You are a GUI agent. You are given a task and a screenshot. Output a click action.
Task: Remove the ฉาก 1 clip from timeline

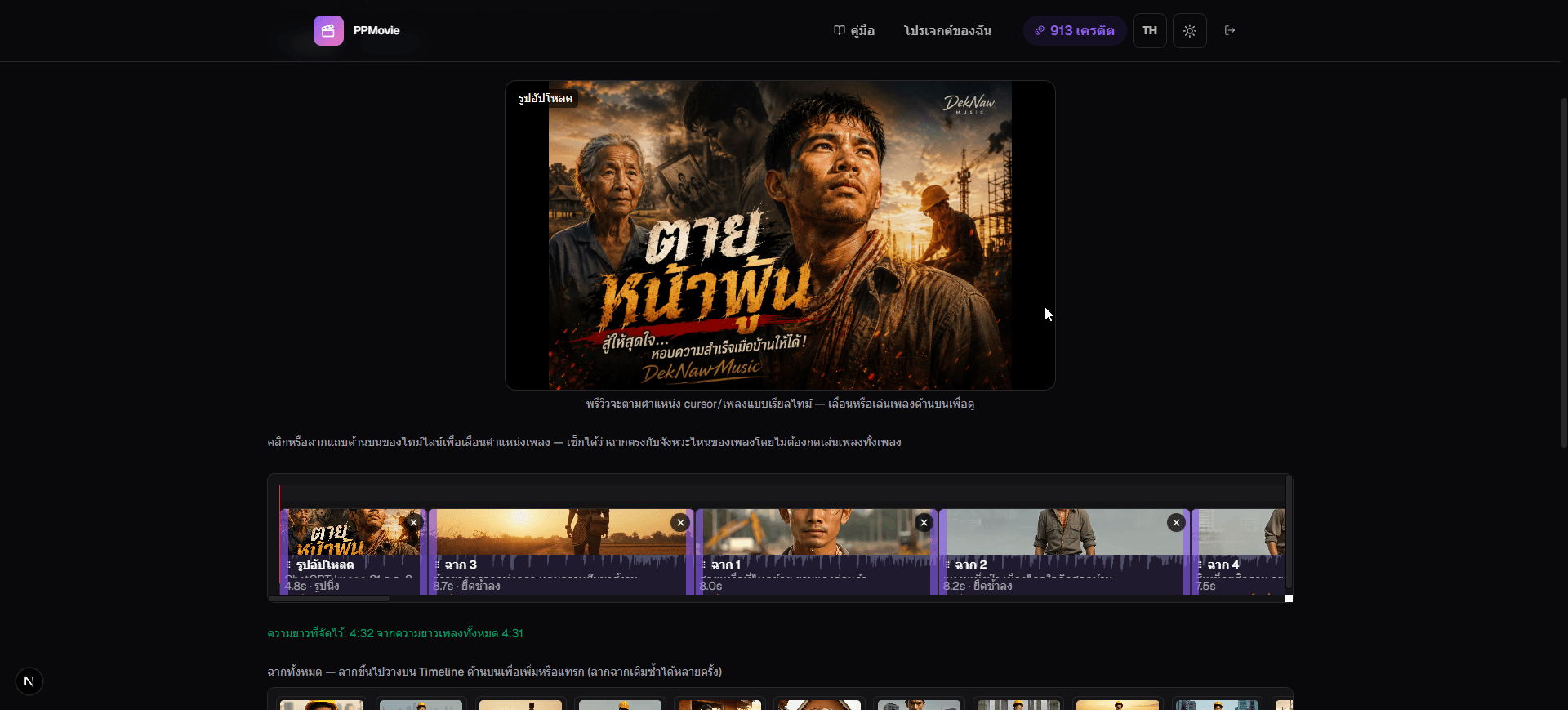point(924,523)
